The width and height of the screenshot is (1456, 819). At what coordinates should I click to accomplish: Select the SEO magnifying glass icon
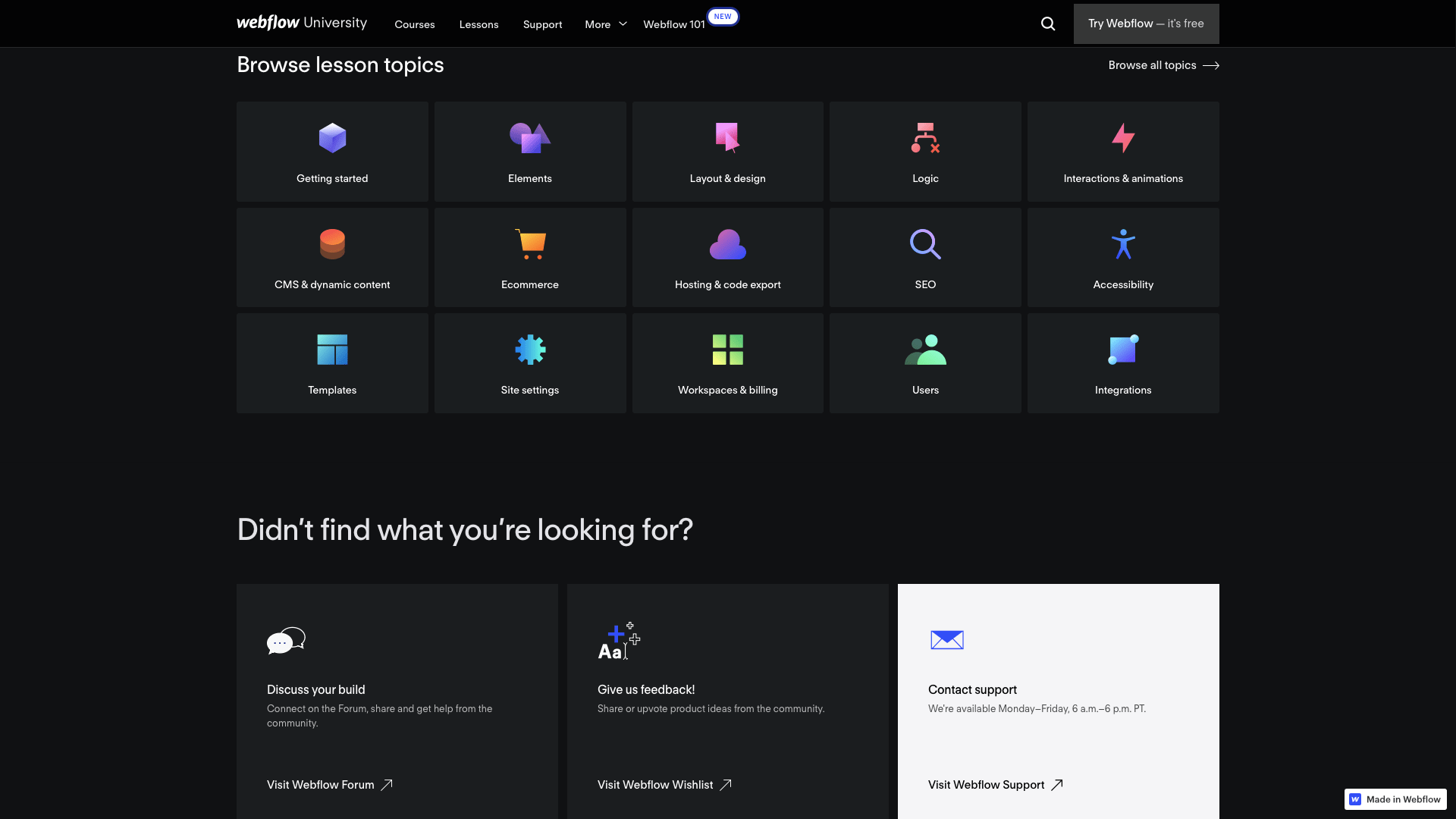925,244
